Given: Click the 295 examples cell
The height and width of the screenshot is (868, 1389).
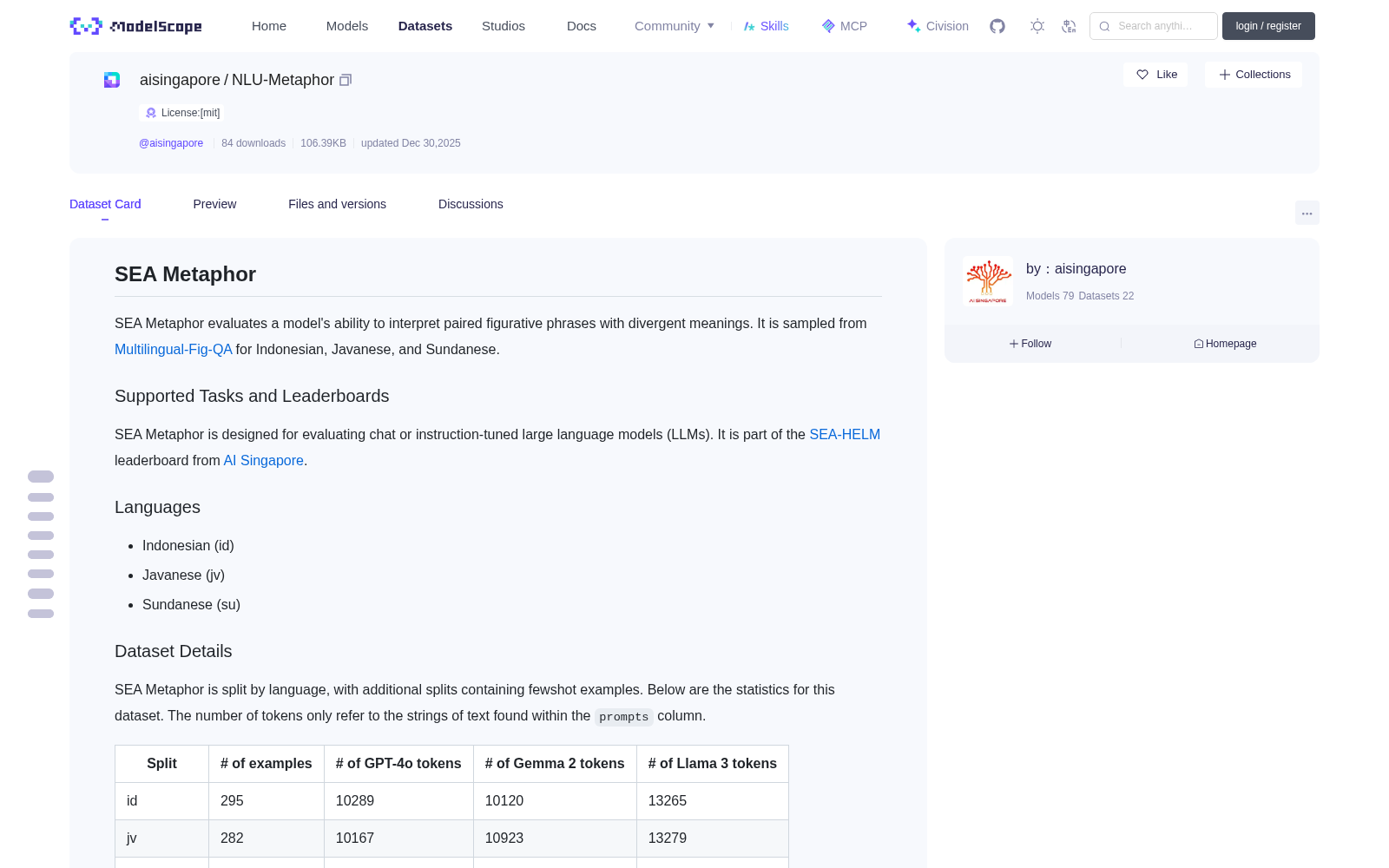Looking at the screenshot, I should (x=267, y=801).
